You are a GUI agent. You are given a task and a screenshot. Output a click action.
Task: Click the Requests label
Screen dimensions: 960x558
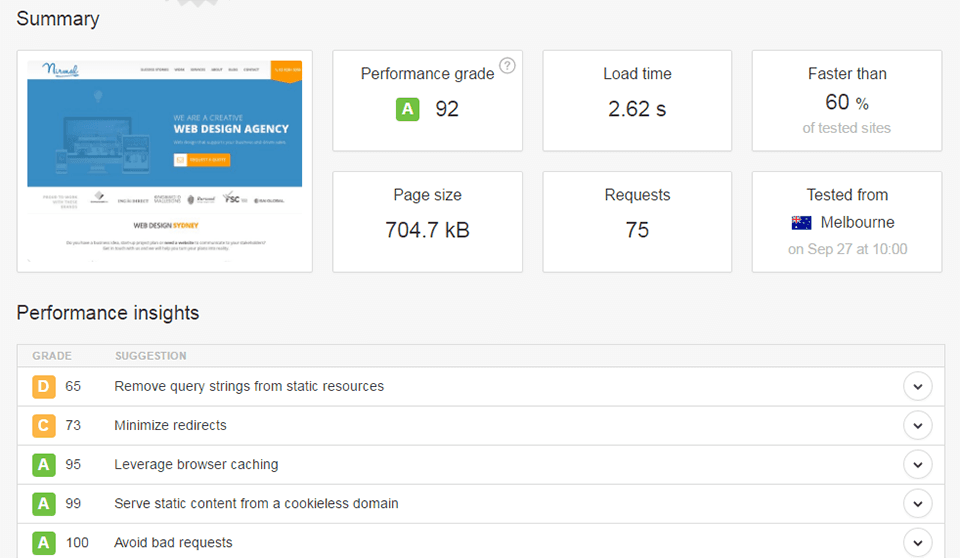pos(637,195)
